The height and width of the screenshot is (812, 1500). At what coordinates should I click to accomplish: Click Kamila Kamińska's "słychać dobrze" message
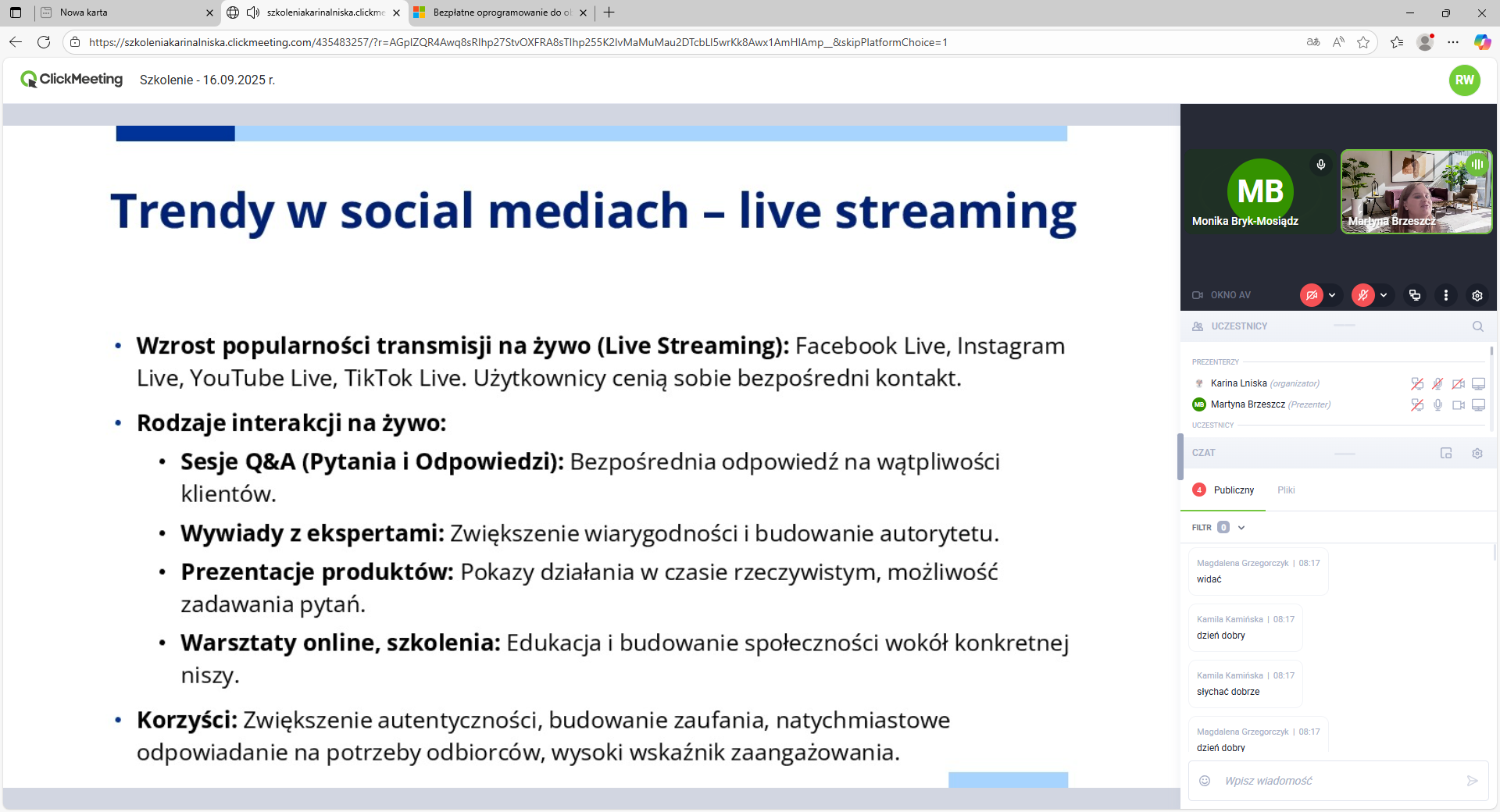click(x=1245, y=684)
